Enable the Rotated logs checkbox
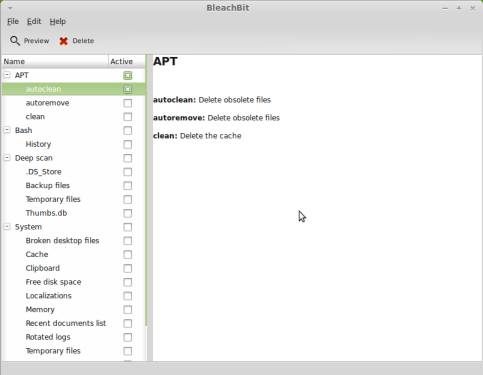 click(x=127, y=337)
